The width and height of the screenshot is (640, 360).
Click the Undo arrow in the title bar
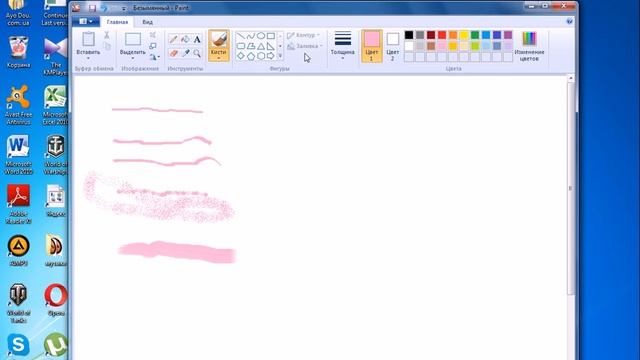click(x=104, y=8)
